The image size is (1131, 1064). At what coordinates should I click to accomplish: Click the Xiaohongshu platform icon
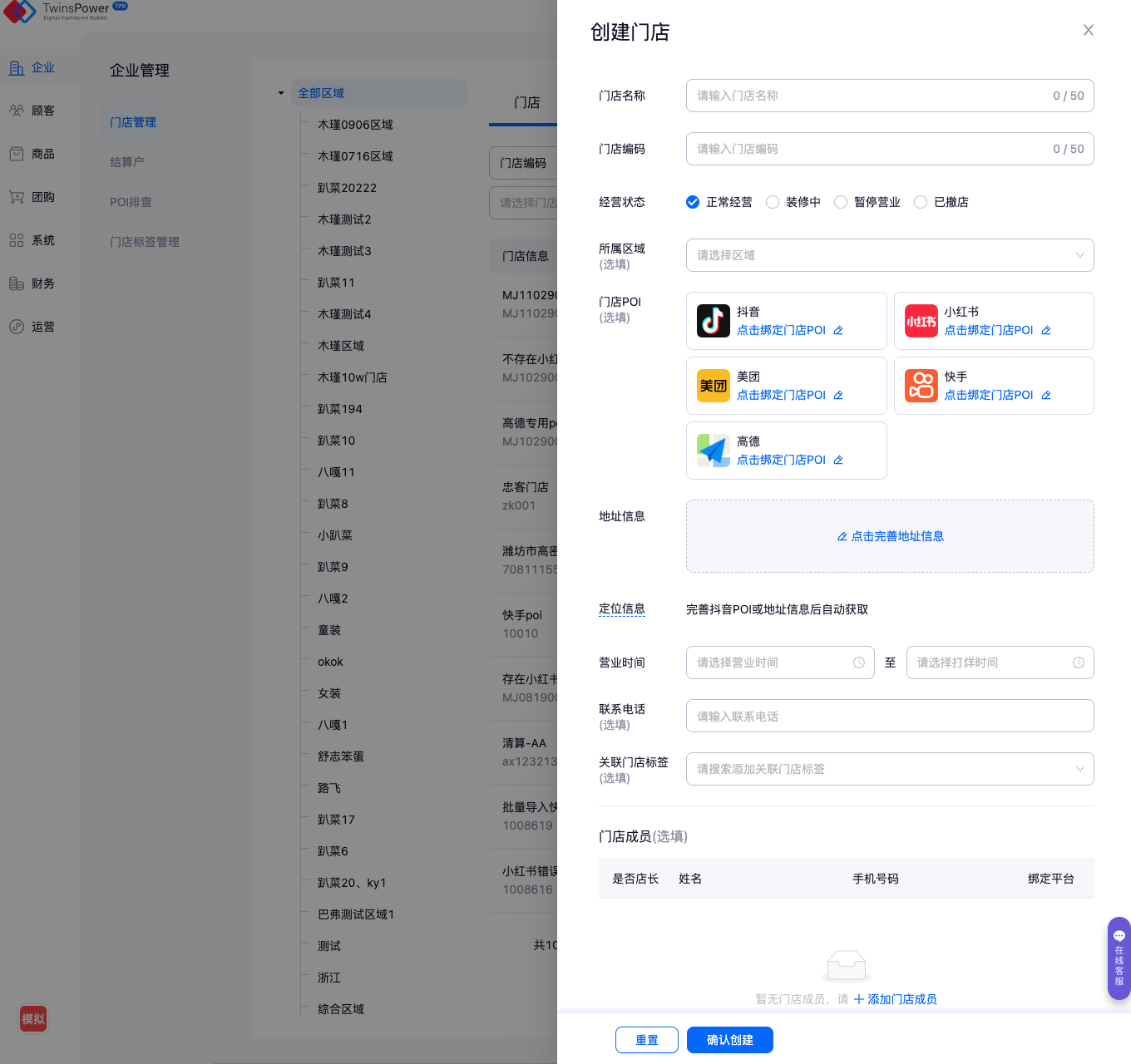[921, 321]
